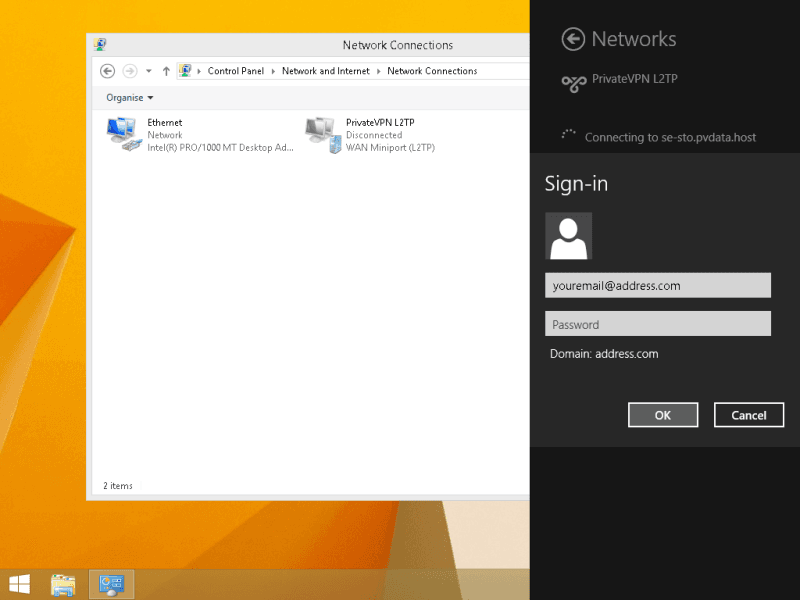The width and height of the screenshot is (800, 600).
Task: Open the Organise dropdown menu
Action: pyautogui.click(x=130, y=98)
